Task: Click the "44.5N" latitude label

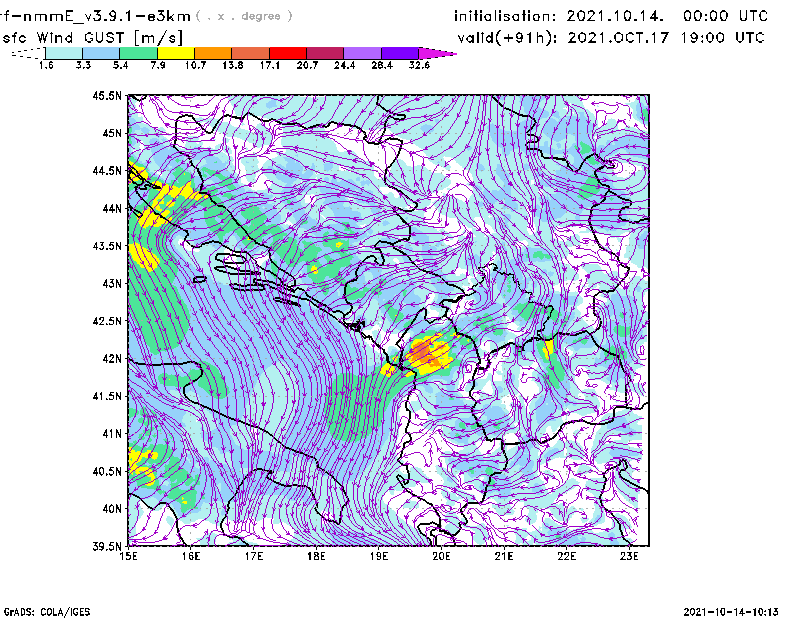Action: [x=107, y=170]
